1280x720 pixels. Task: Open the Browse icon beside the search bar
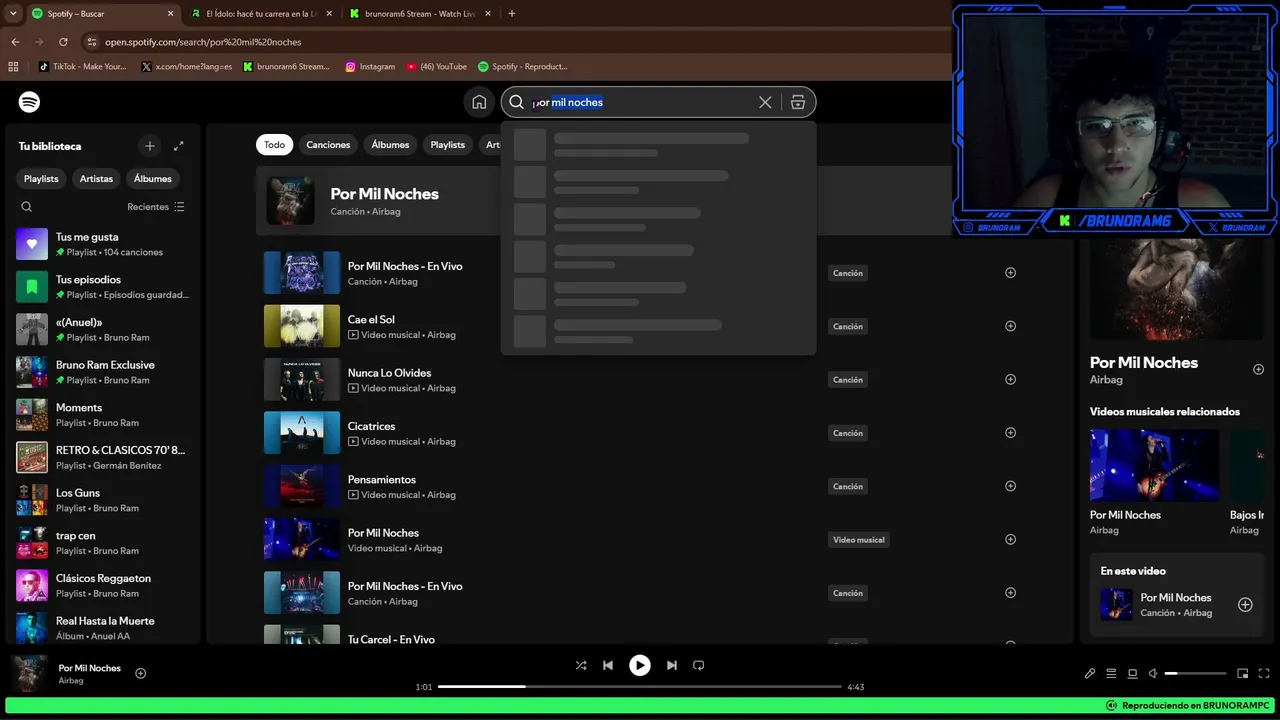tap(798, 102)
